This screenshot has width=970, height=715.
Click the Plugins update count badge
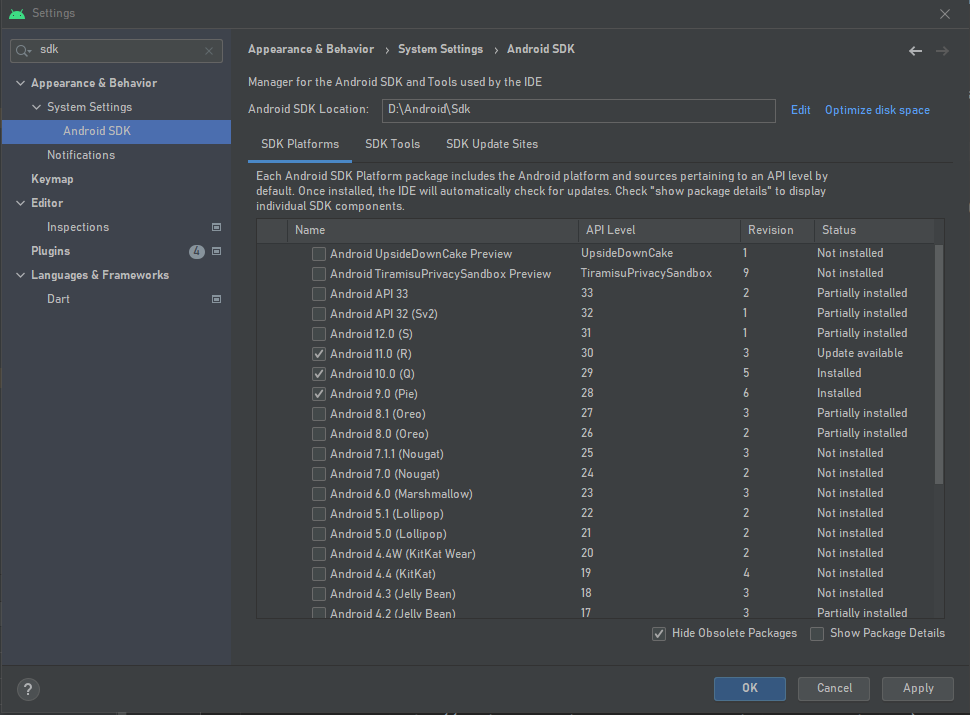tap(197, 251)
